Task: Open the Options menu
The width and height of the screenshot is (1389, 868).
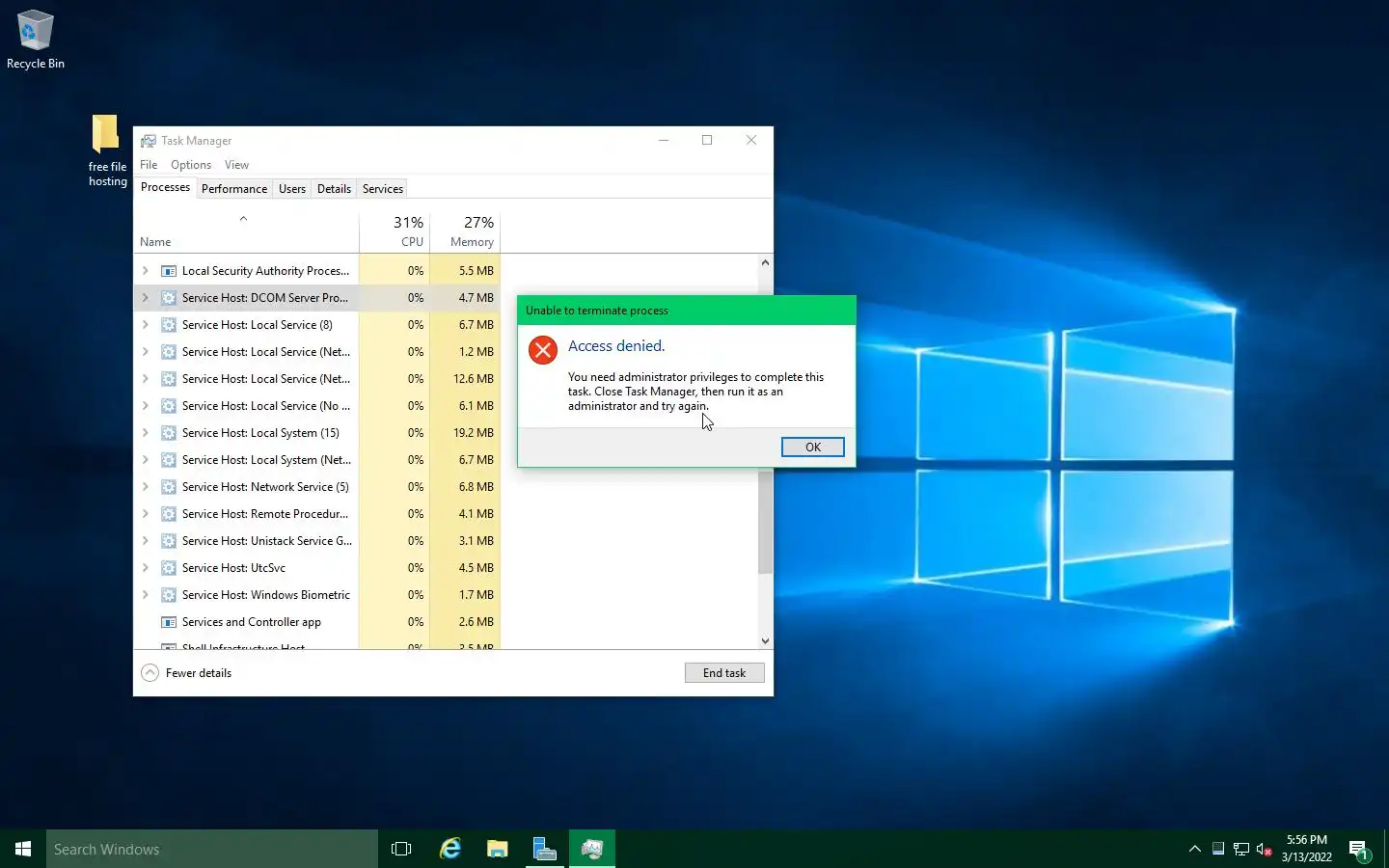Action: [x=191, y=165]
